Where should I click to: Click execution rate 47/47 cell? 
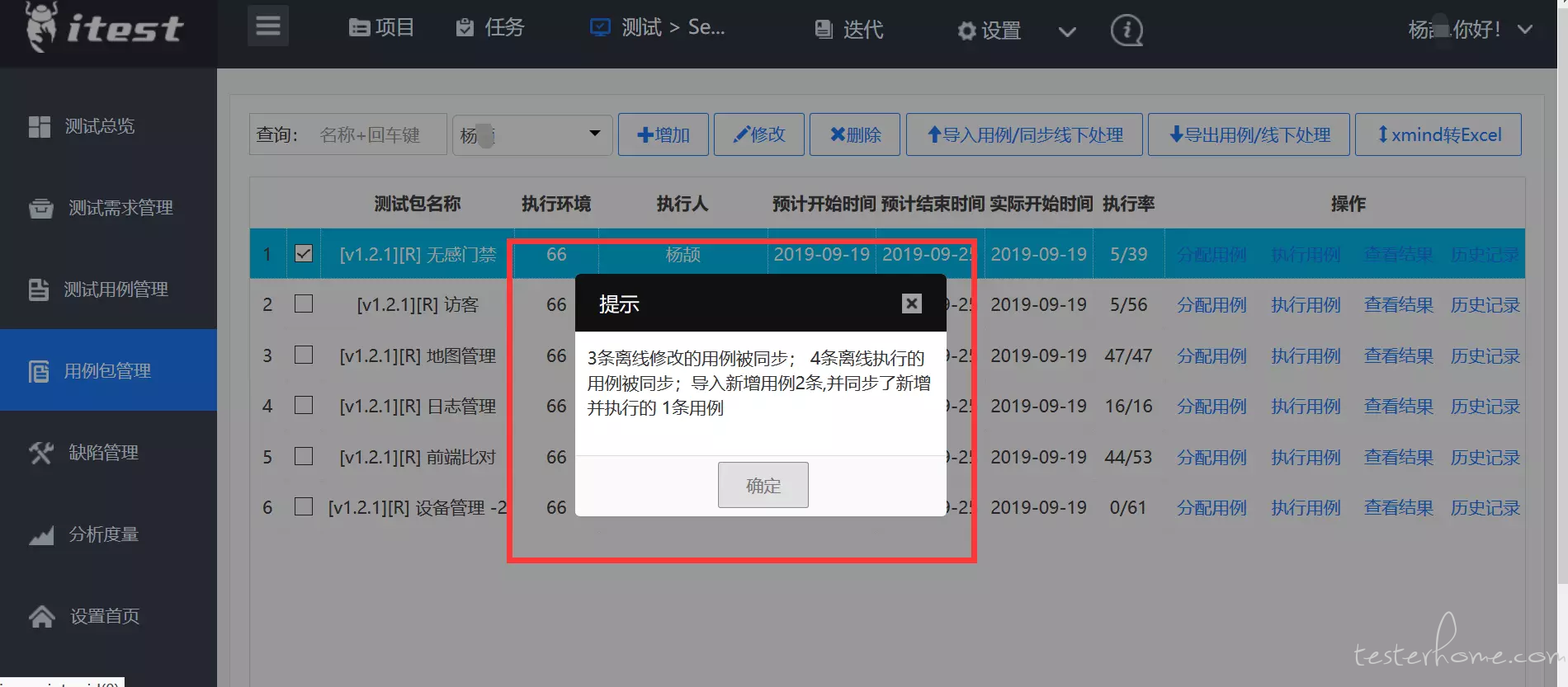coord(1128,356)
